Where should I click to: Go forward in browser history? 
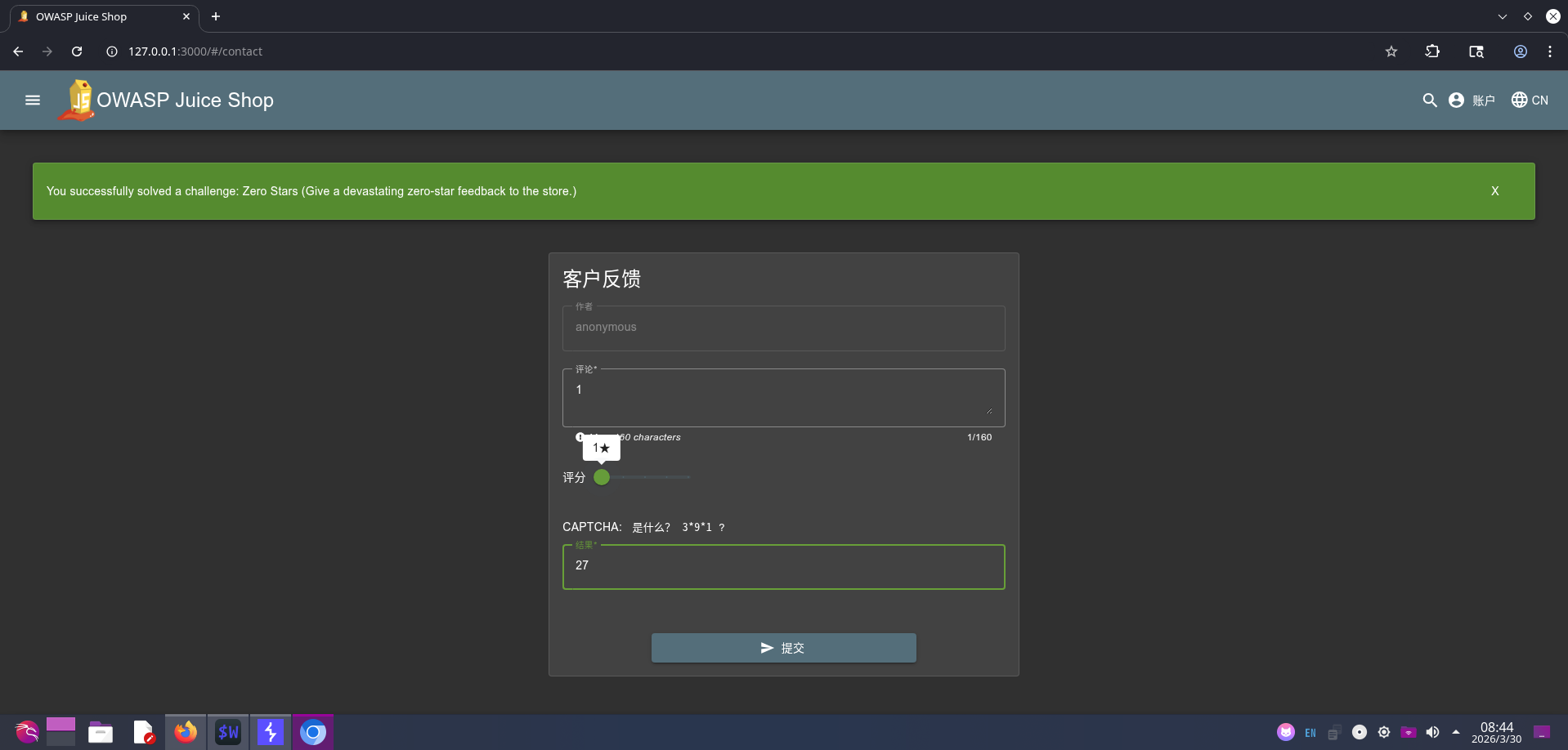click(47, 51)
